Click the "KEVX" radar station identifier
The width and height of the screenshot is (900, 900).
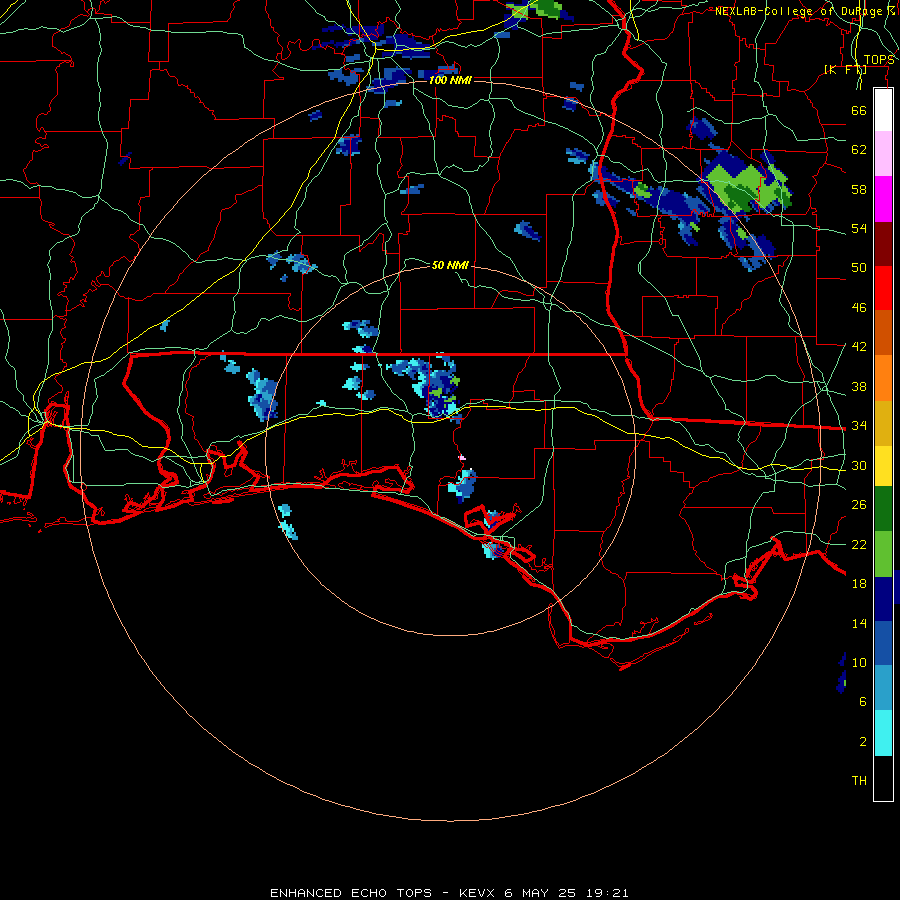coord(477,893)
